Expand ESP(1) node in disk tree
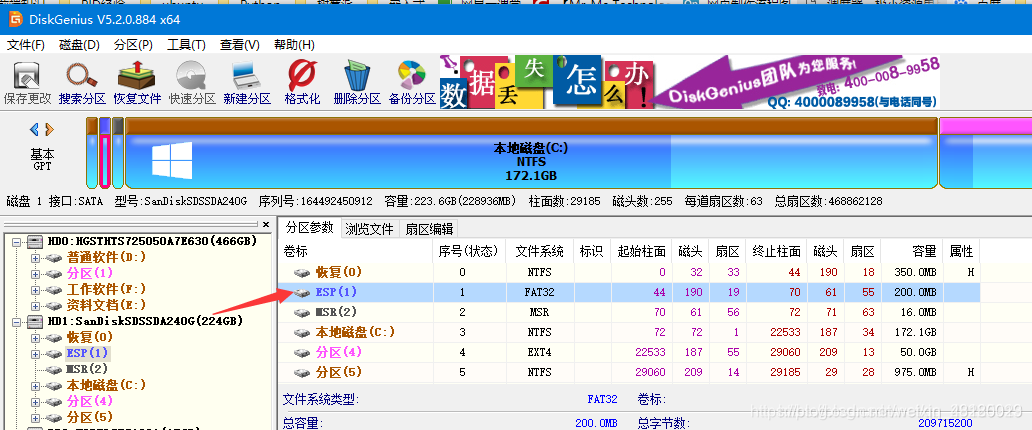1032x430 pixels. pyautogui.click(x=36, y=354)
